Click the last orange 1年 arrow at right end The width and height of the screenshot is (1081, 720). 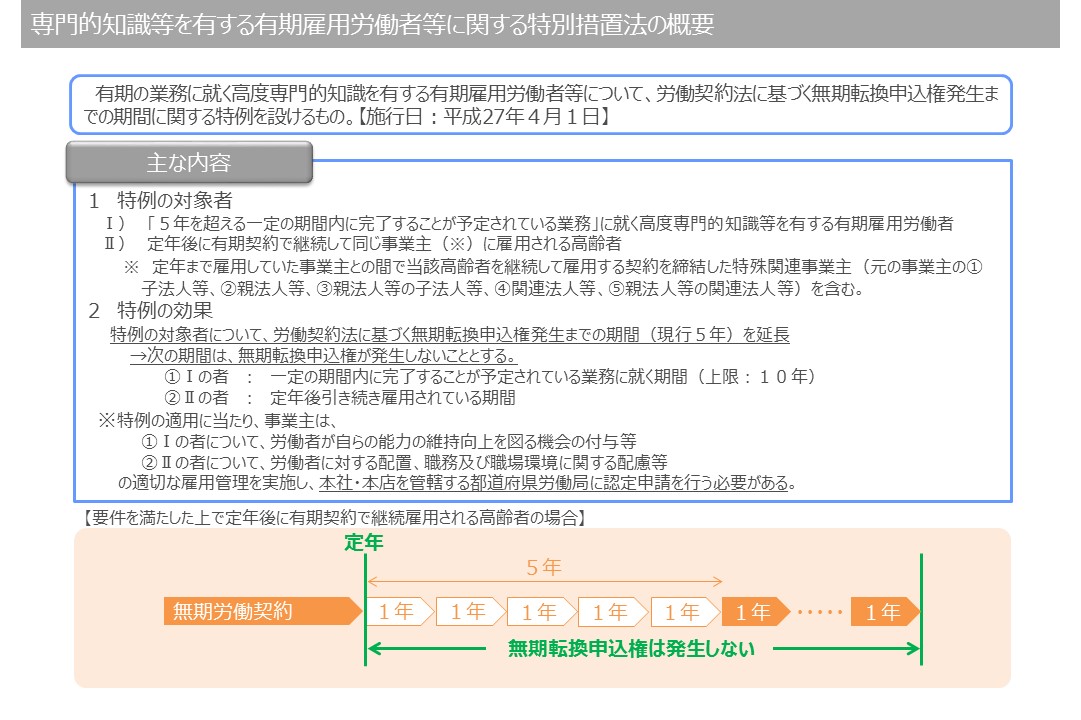(884, 611)
